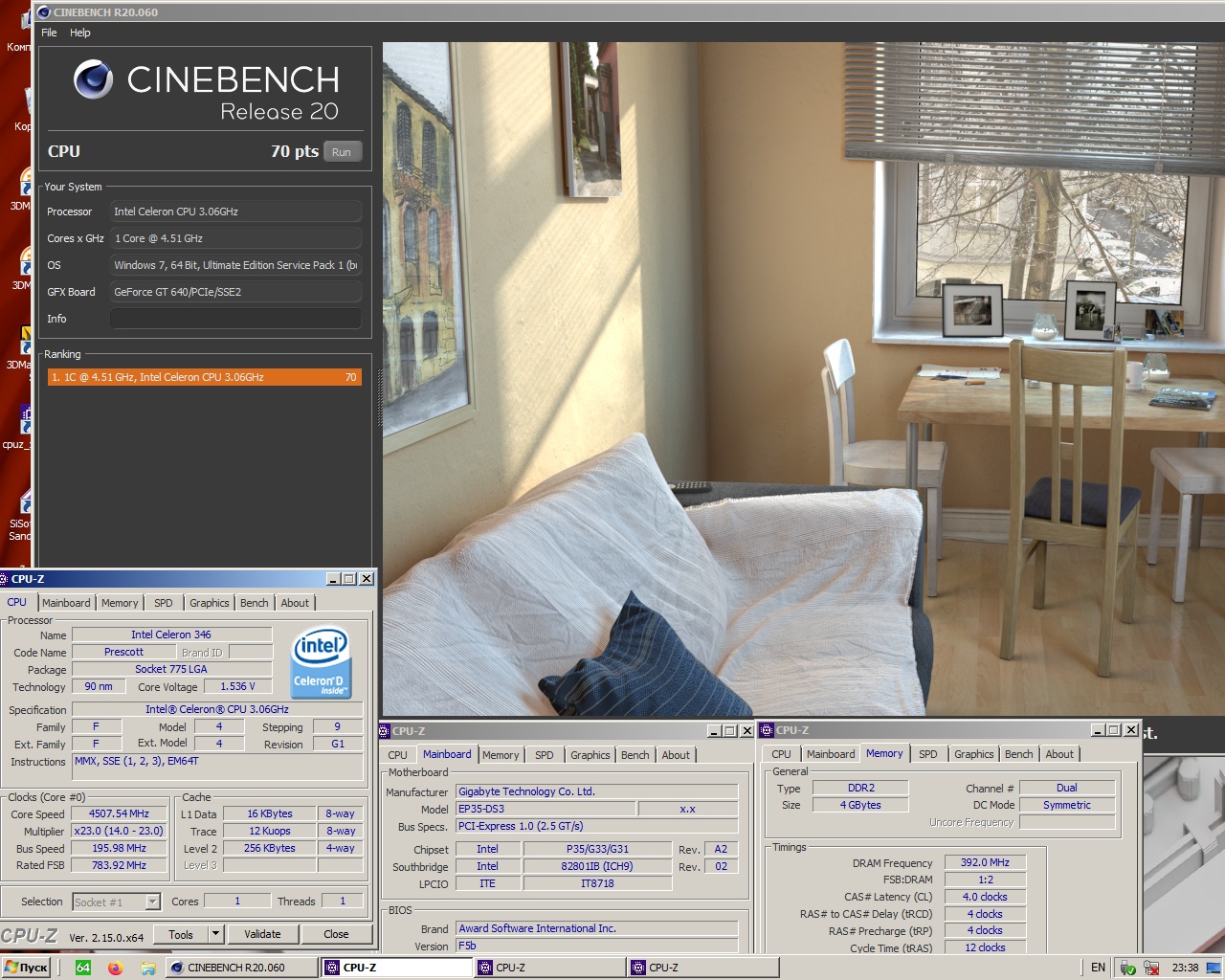Open the Socket #1 selection dropdown
Screen dimensions: 1225x980
(x=116, y=902)
